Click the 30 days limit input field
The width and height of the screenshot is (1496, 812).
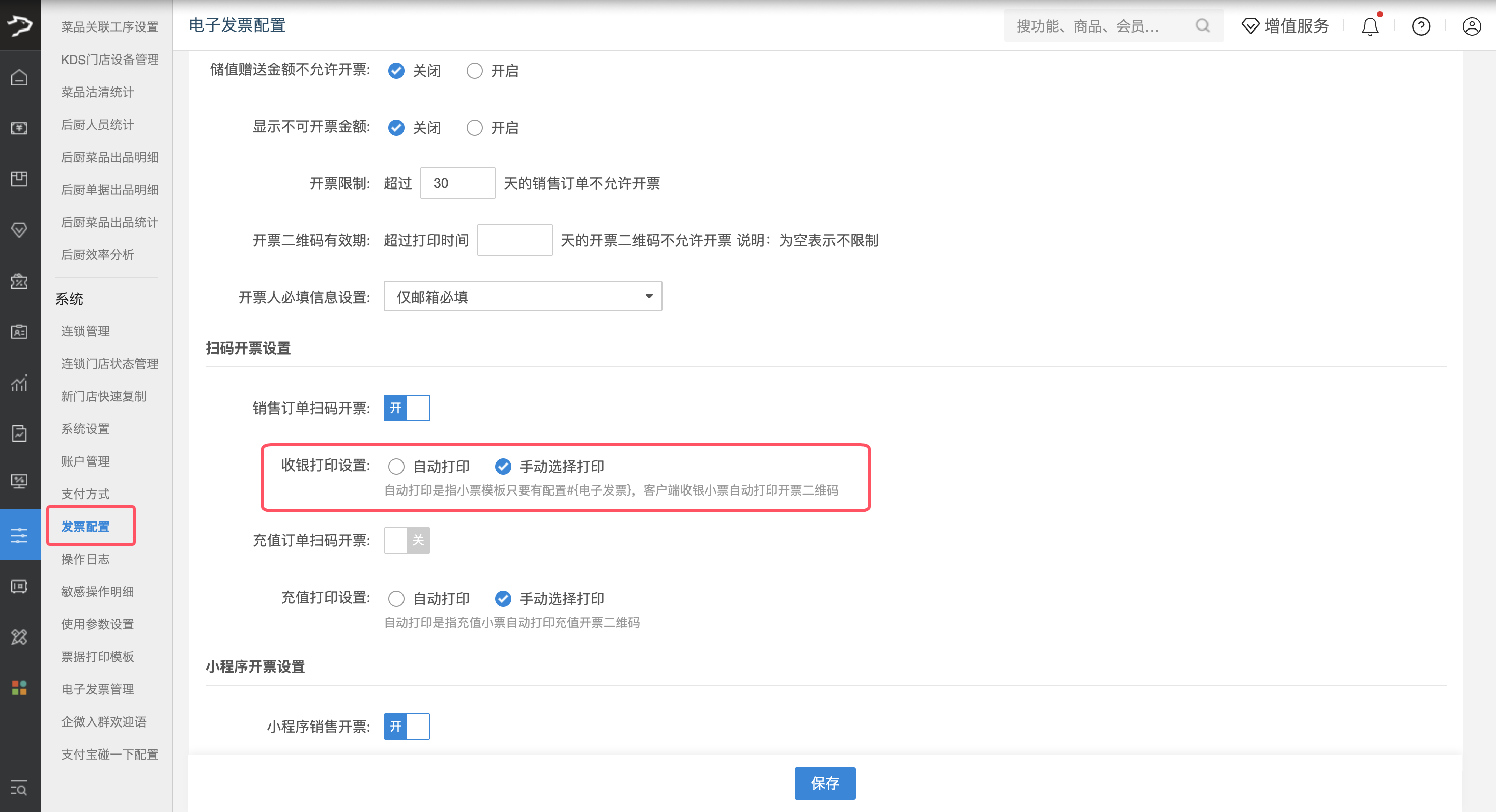point(457,183)
